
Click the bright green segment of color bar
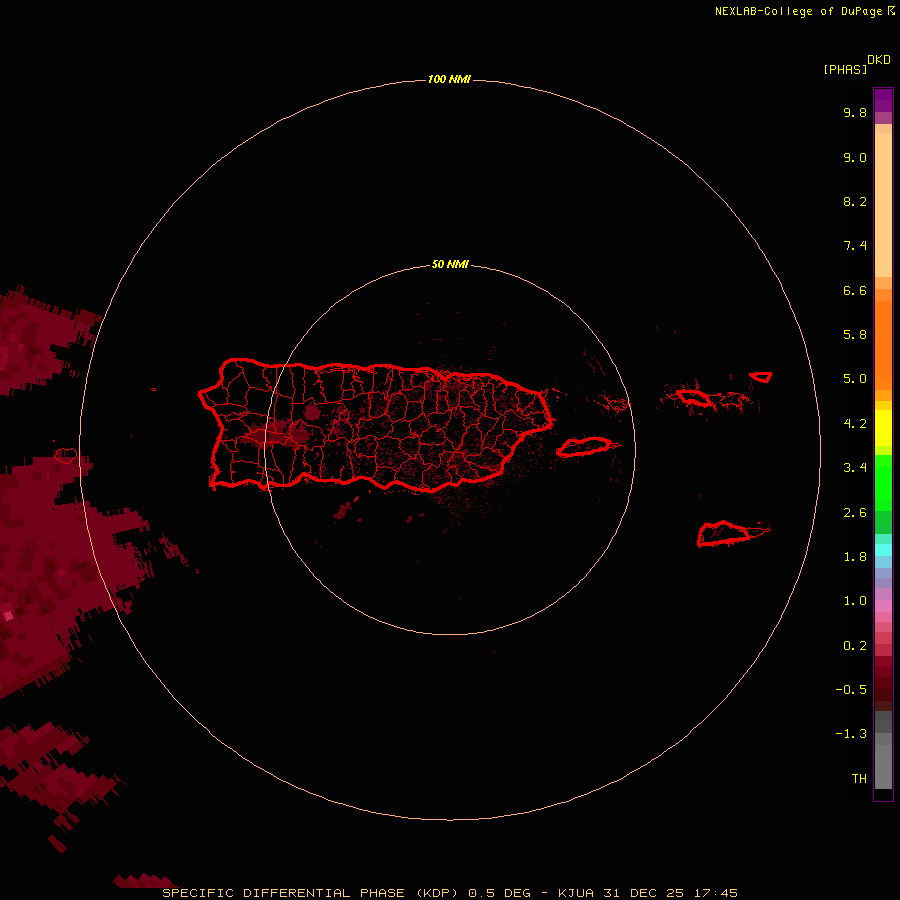pyautogui.click(x=883, y=482)
